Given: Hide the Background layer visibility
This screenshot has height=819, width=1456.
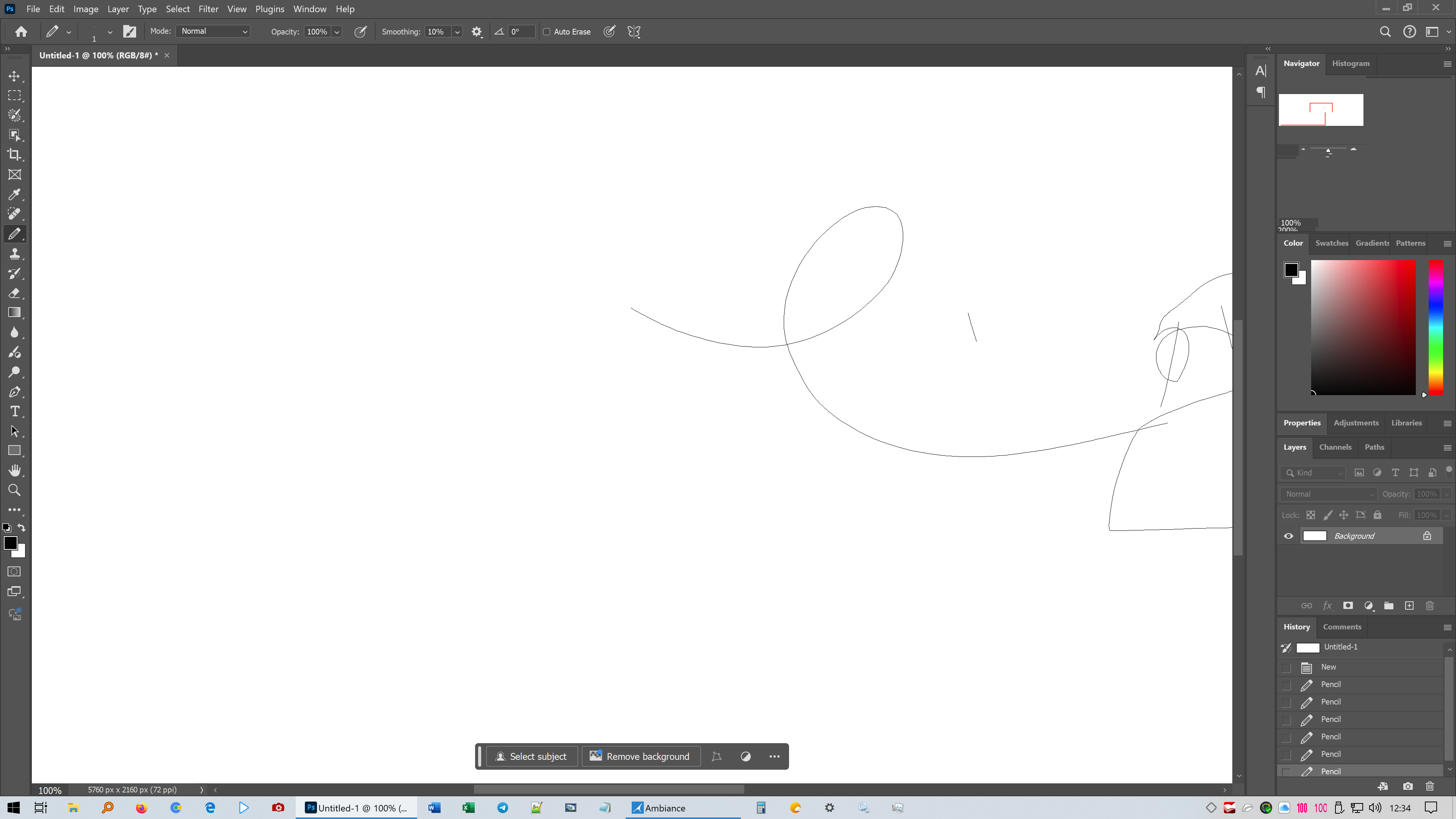Looking at the screenshot, I should pos(1288,536).
